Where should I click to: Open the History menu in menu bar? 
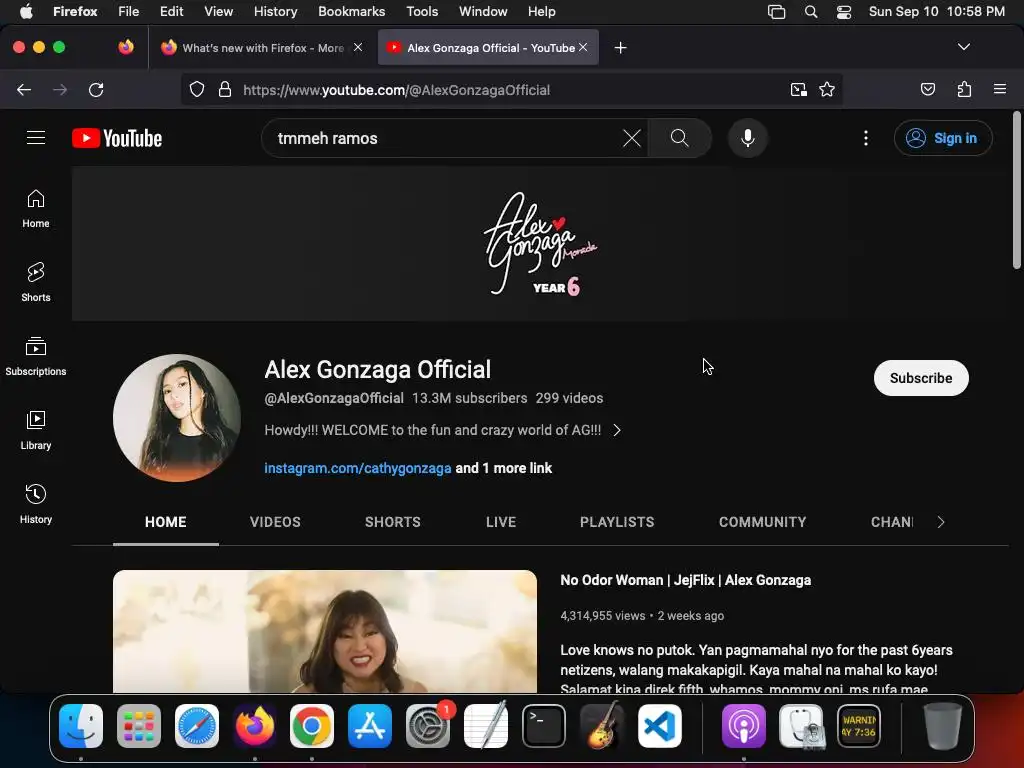[275, 12]
